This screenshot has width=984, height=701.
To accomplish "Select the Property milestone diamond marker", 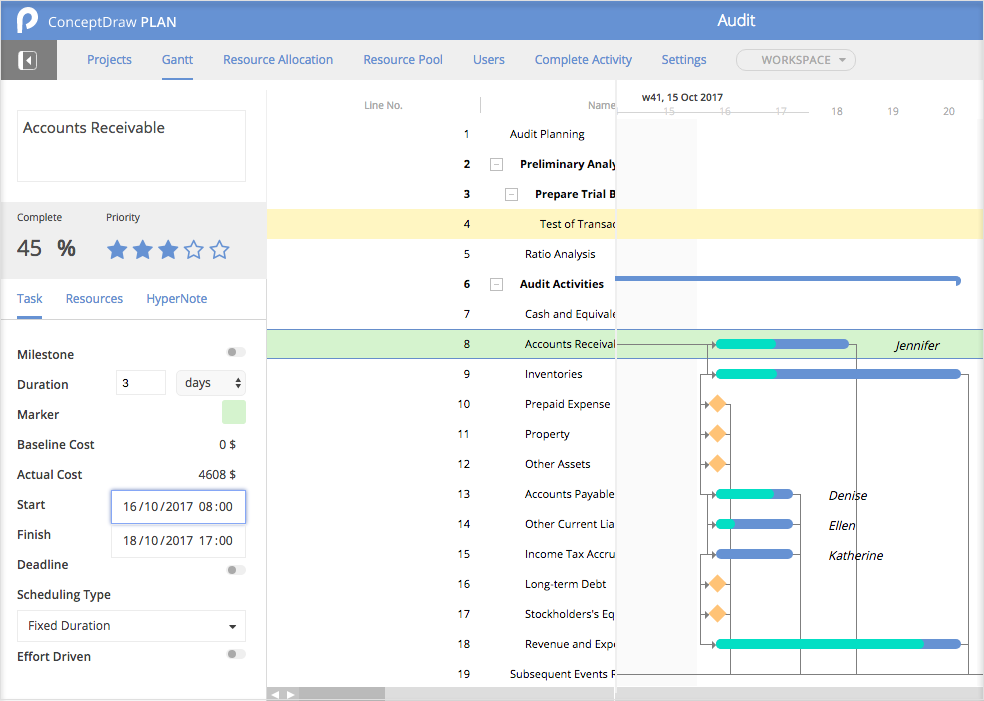I will point(716,434).
